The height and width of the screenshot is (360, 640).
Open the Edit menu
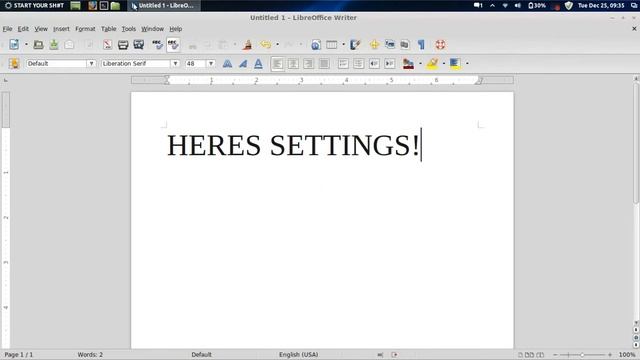click(x=23, y=29)
